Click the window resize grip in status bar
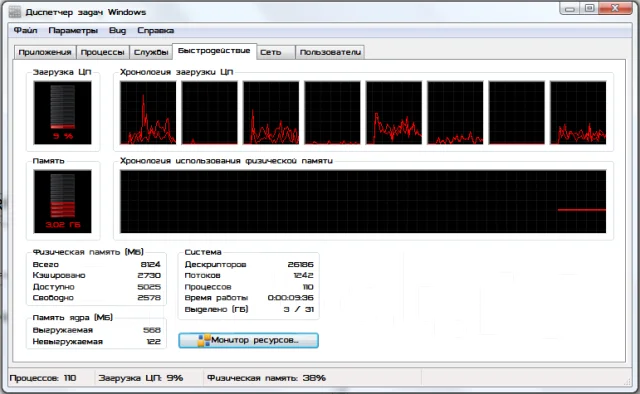 click(627, 381)
